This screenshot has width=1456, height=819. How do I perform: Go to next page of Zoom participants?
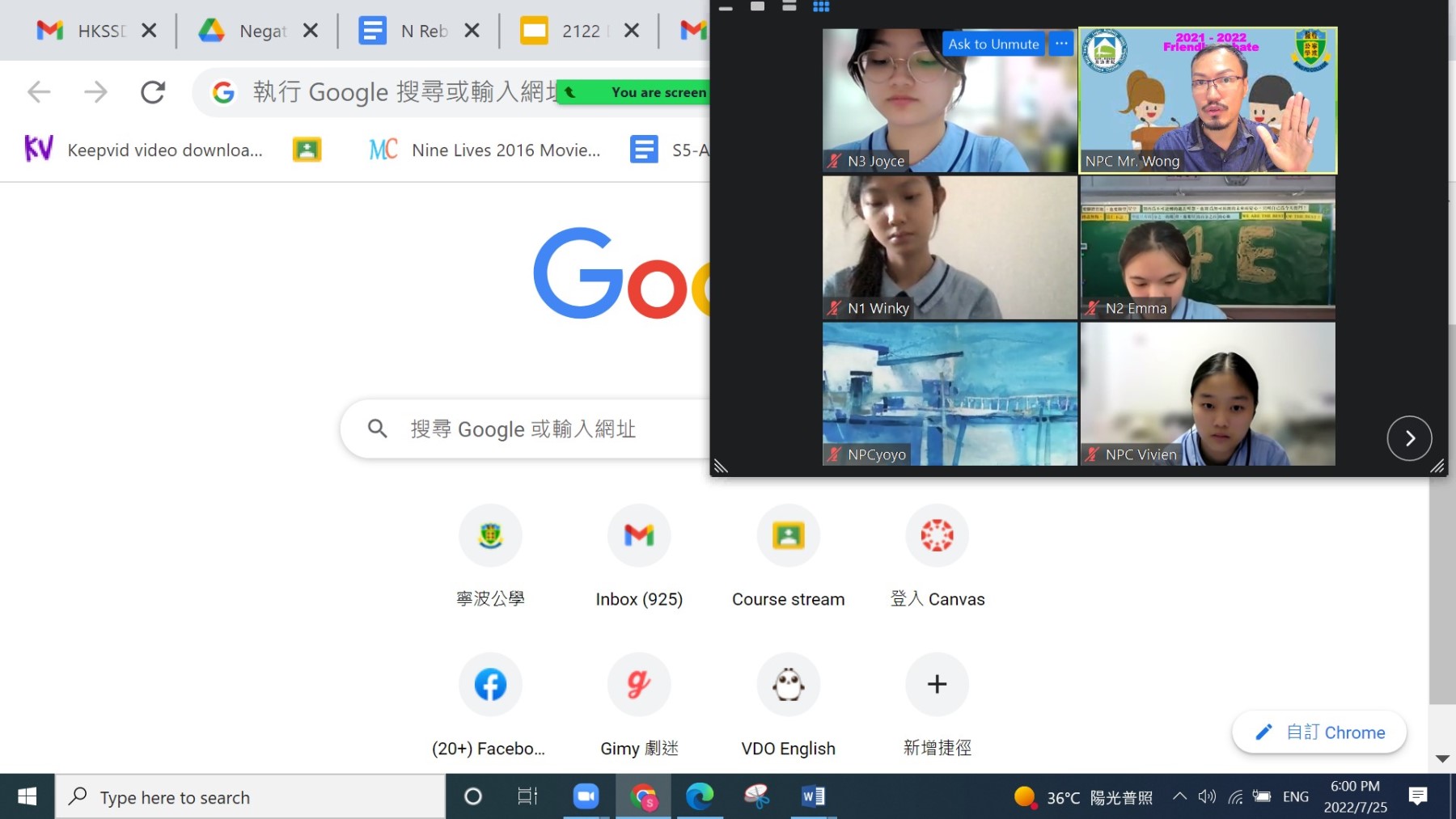tap(1409, 438)
